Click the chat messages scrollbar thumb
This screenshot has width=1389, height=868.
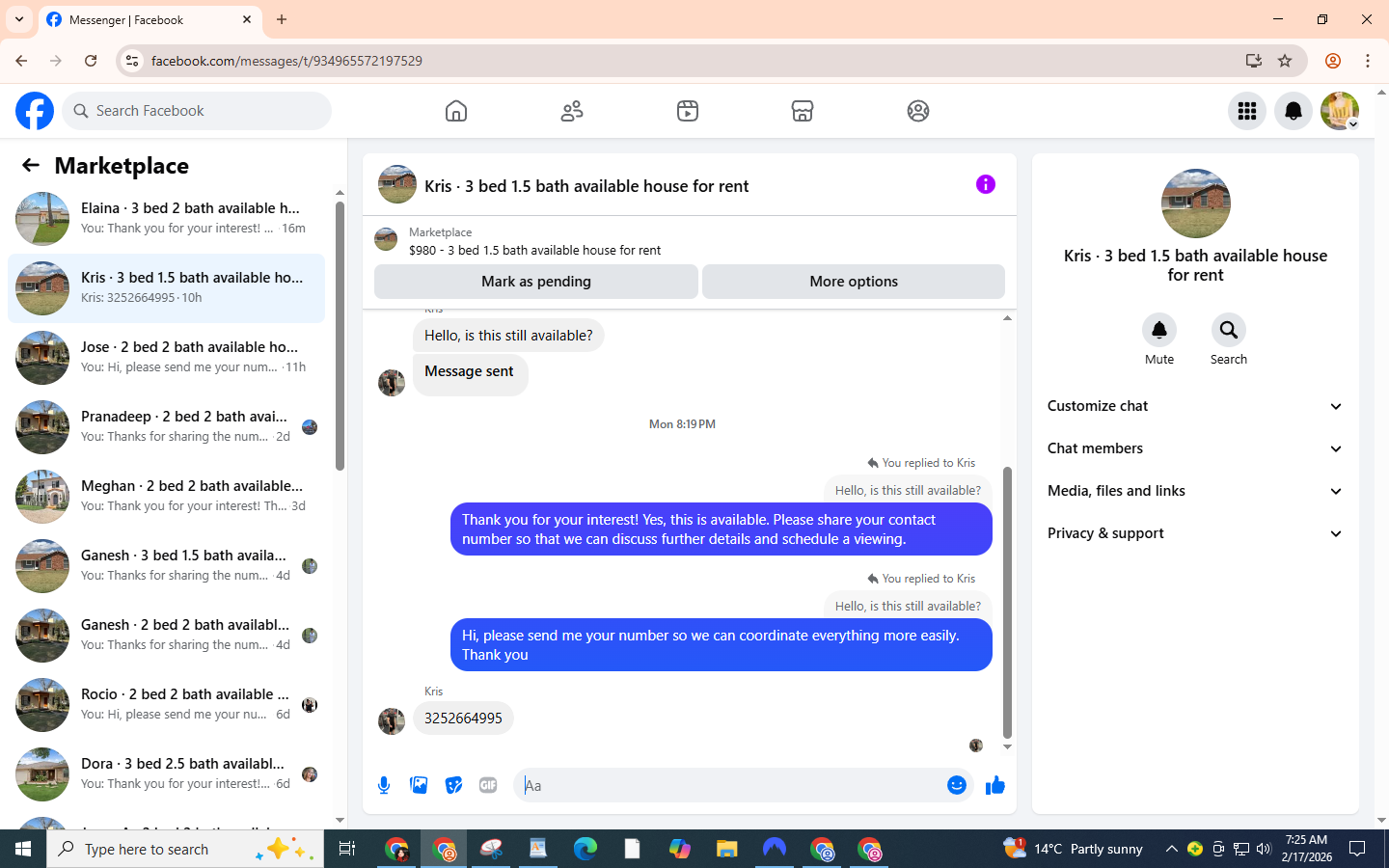point(1007,603)
